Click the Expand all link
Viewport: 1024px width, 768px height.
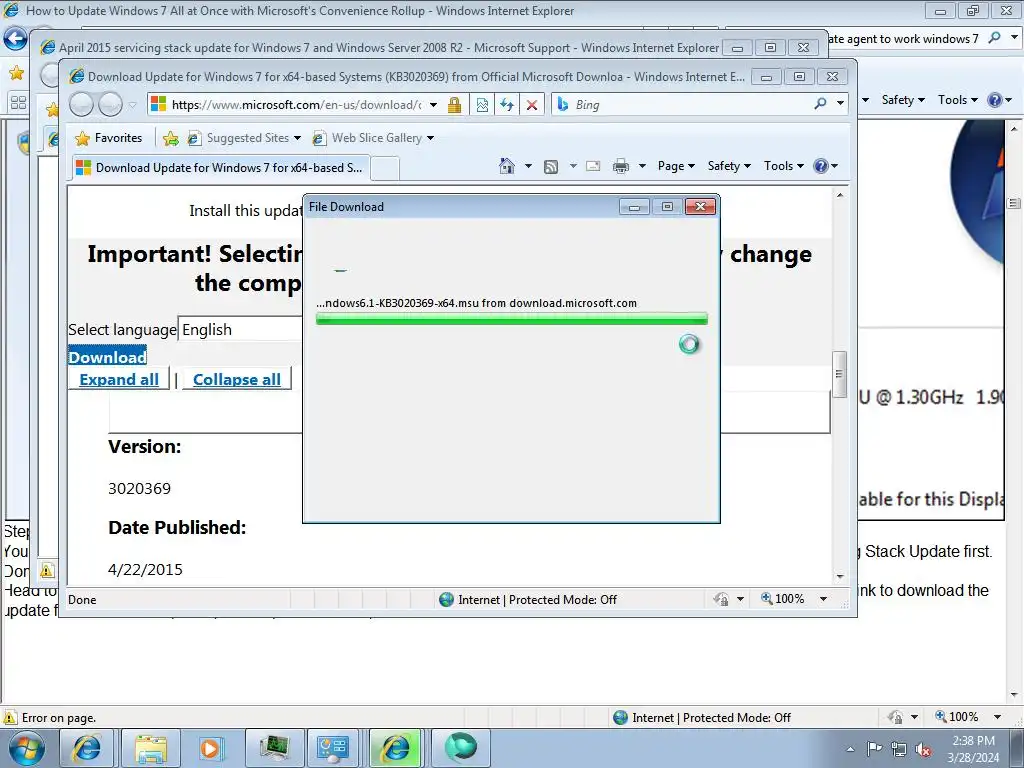119,379
